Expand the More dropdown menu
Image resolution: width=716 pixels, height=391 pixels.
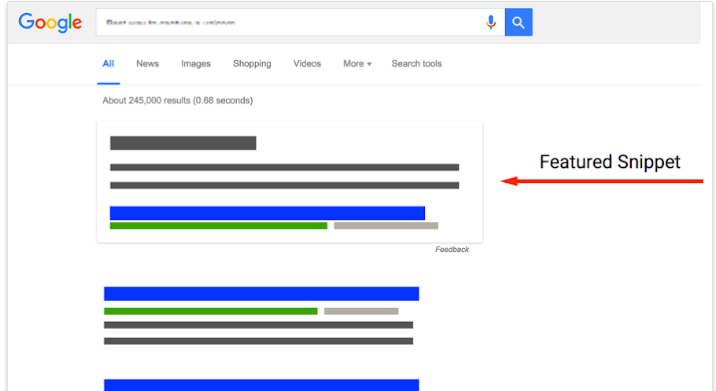point(357,63)
